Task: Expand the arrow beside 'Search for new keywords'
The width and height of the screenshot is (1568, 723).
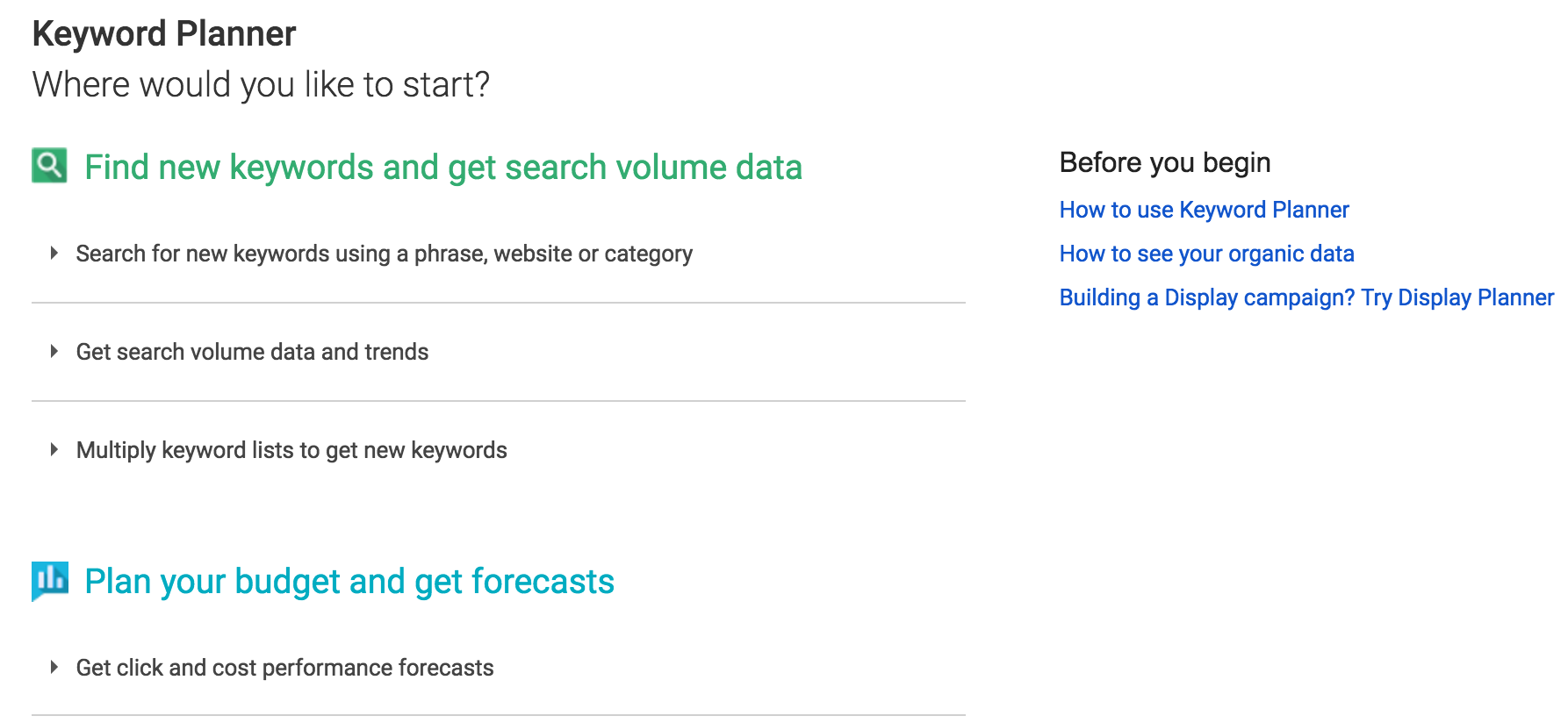Action: pos(54,254)
